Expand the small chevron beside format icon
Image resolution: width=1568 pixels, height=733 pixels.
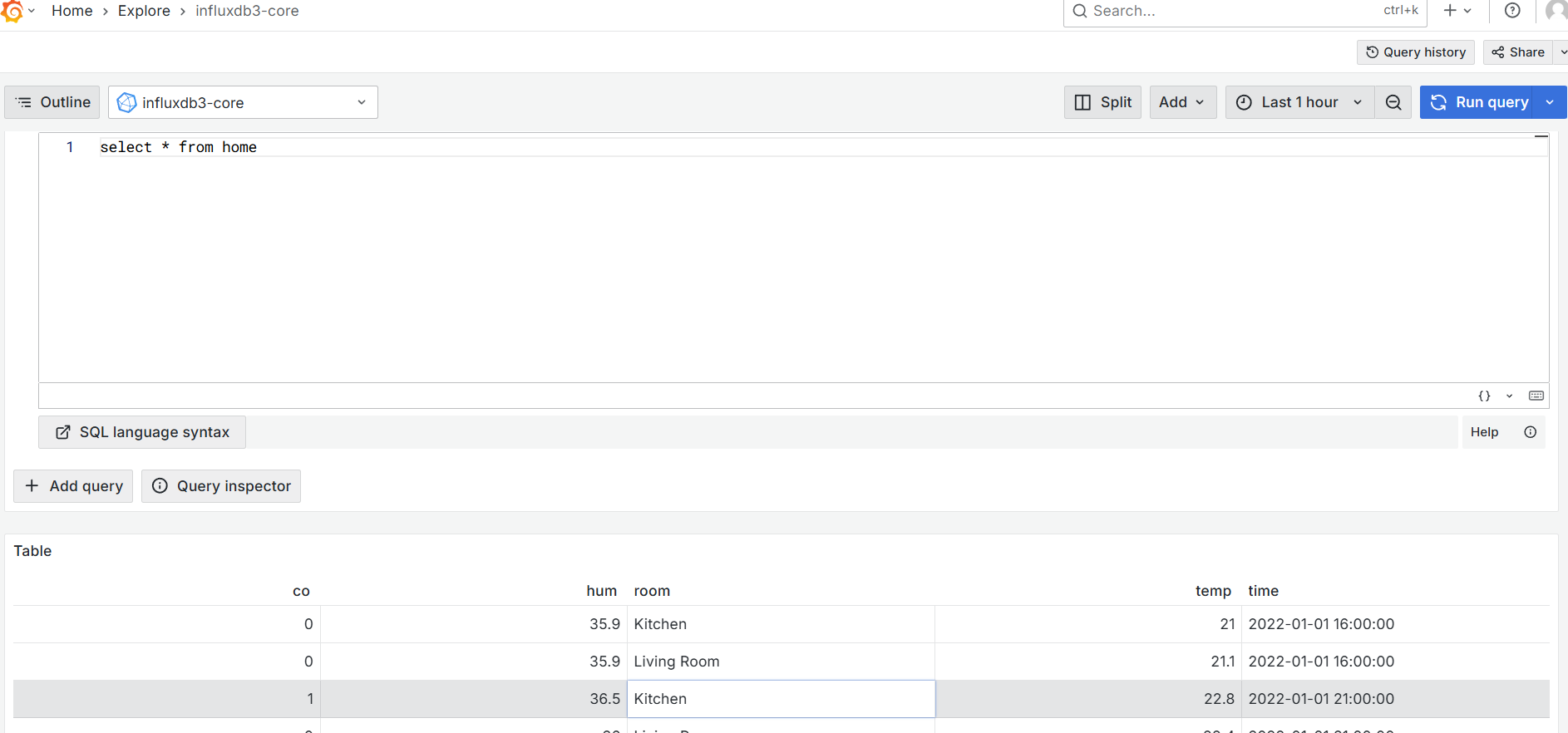[1510, 396]
